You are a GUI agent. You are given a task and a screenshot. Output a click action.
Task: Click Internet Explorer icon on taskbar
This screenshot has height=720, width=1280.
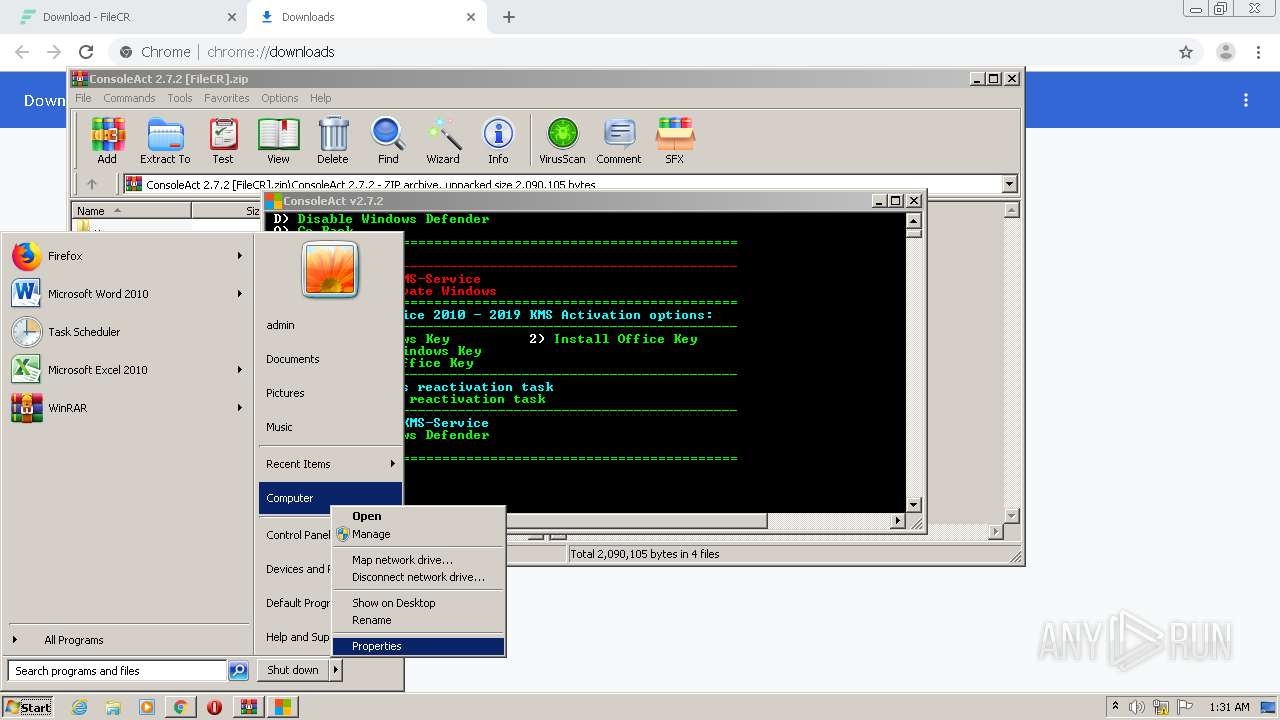click(79, 707)
